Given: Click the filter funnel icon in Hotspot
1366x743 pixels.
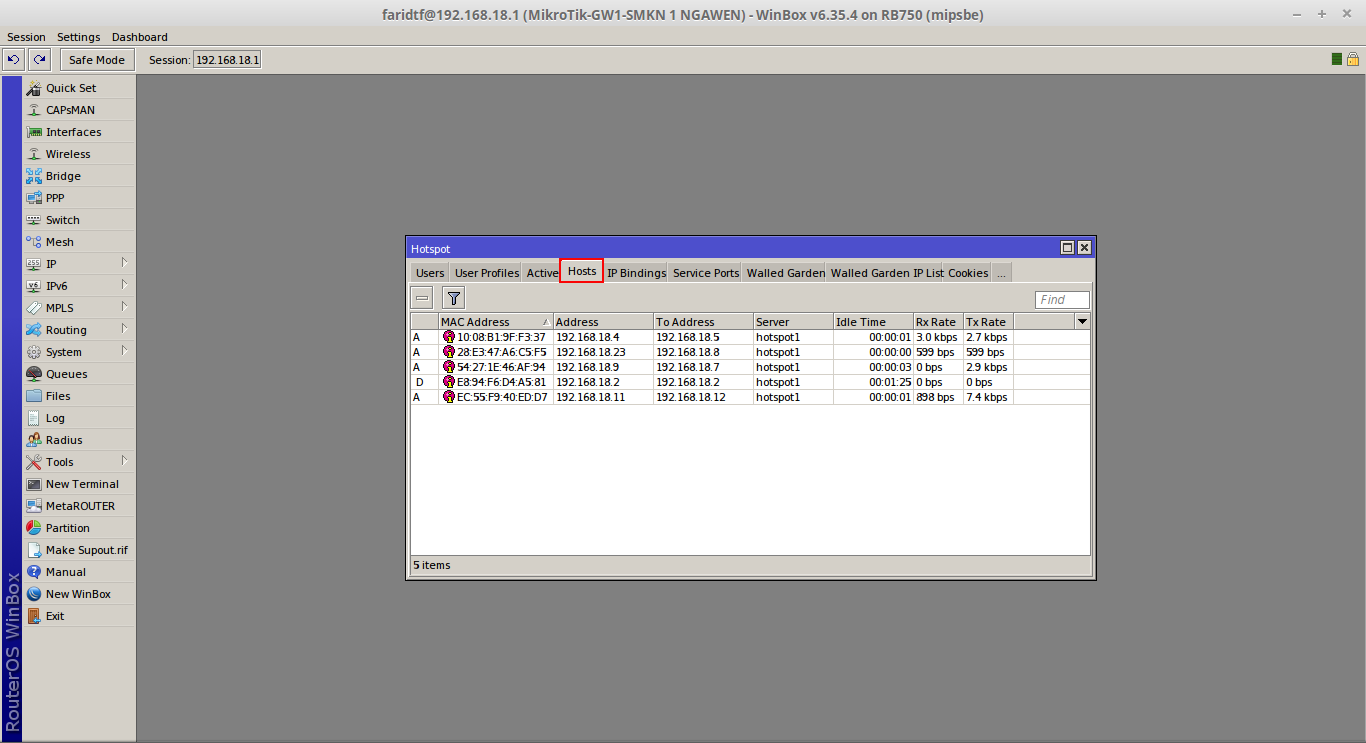Looking at the screenshot, I should 454,298.
